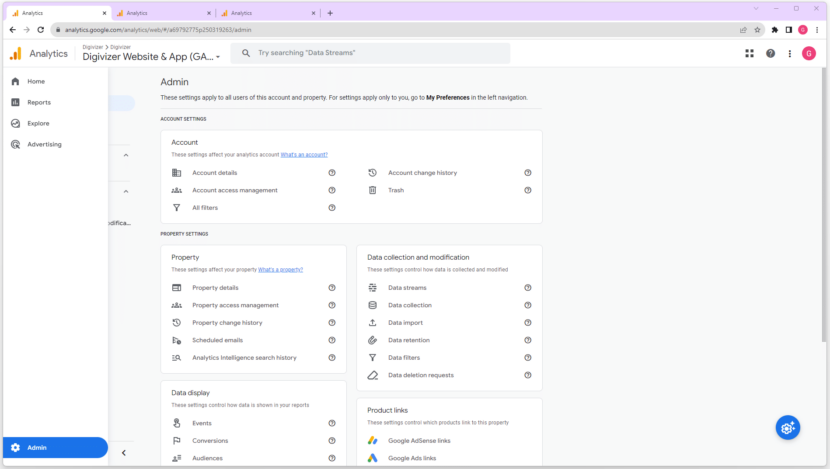Open the user account avatar in Analytics header
The width and height of the screenshot is (830, 469).
[809, 53]
